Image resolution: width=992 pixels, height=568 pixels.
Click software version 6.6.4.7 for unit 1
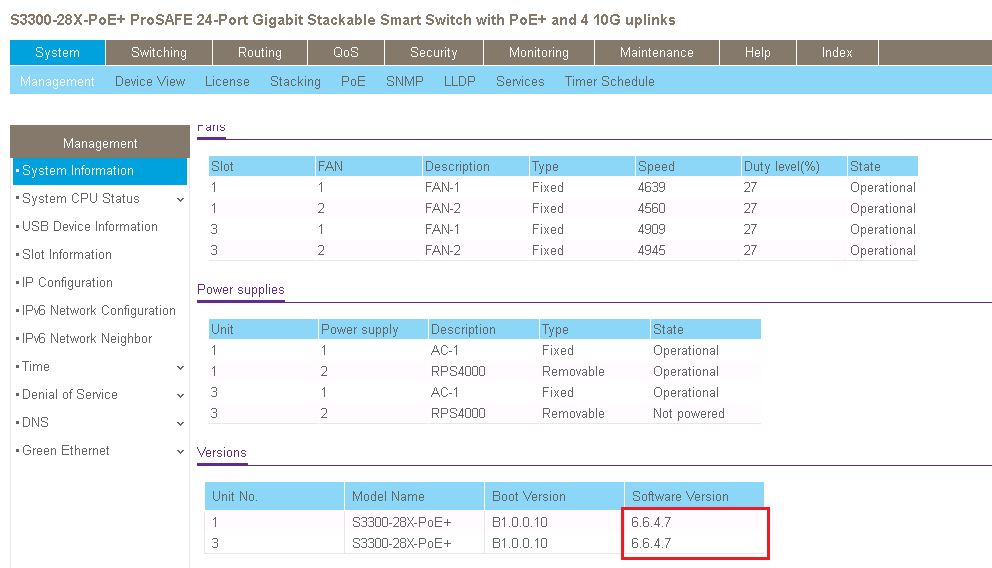coord(651,522)
